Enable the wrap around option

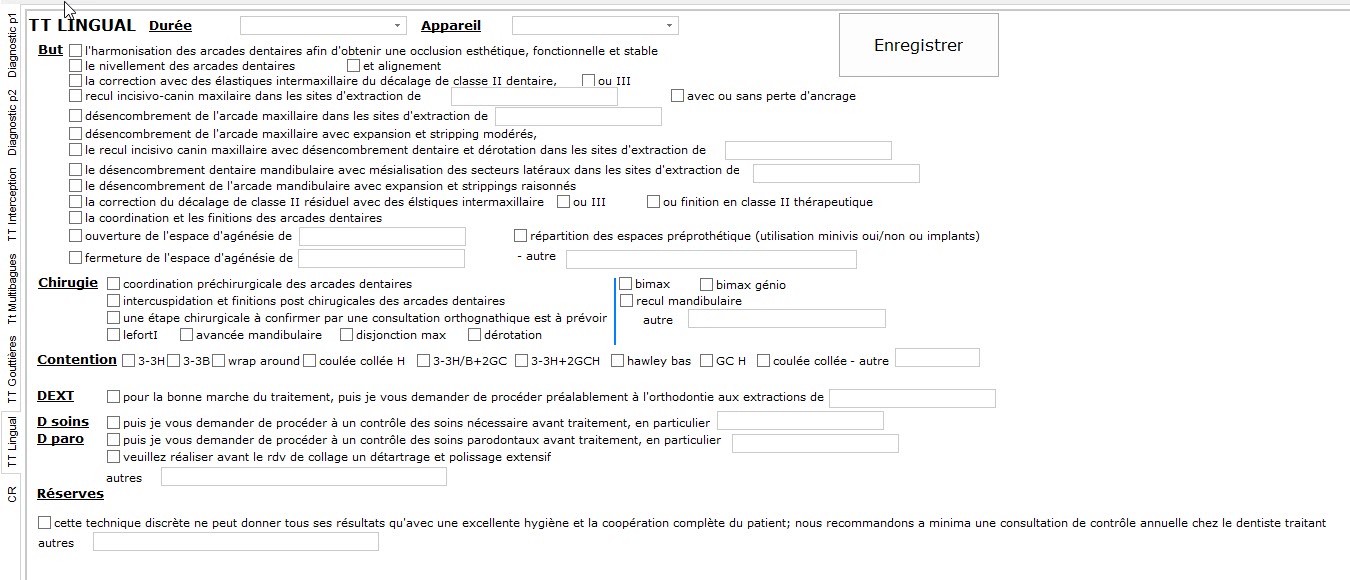click(220, 359)
